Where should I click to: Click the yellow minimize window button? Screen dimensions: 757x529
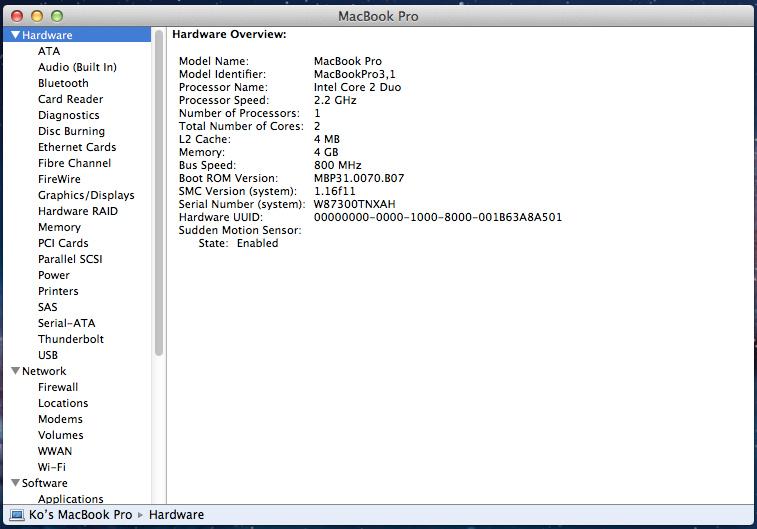(x=37, y=16)
